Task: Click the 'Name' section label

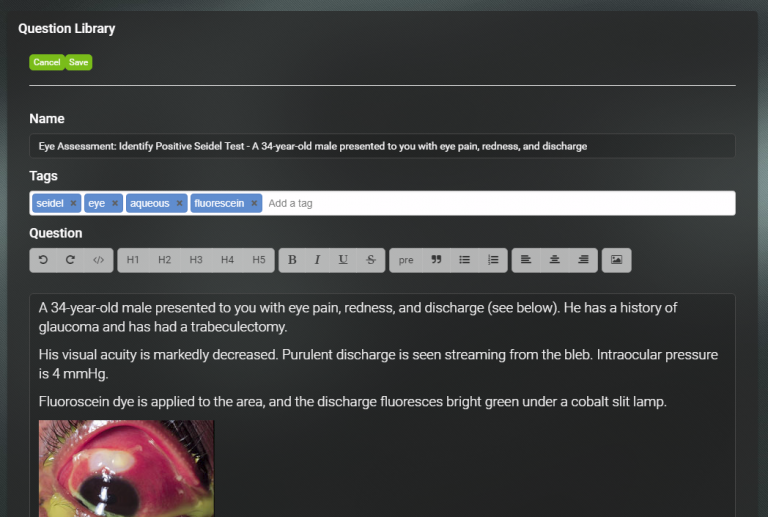Action: click(47, 118)
